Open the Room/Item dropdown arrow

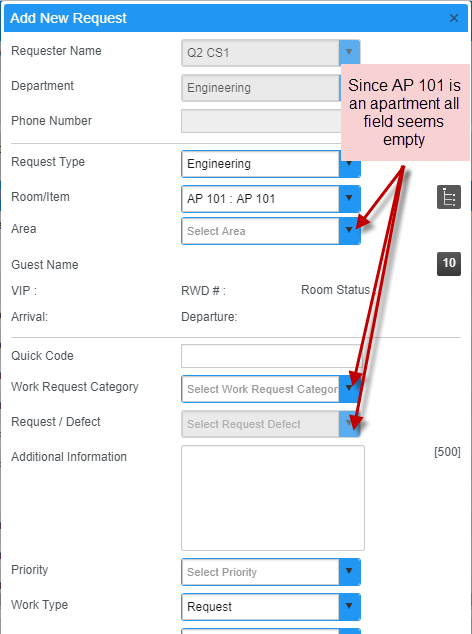coord(349,199)
